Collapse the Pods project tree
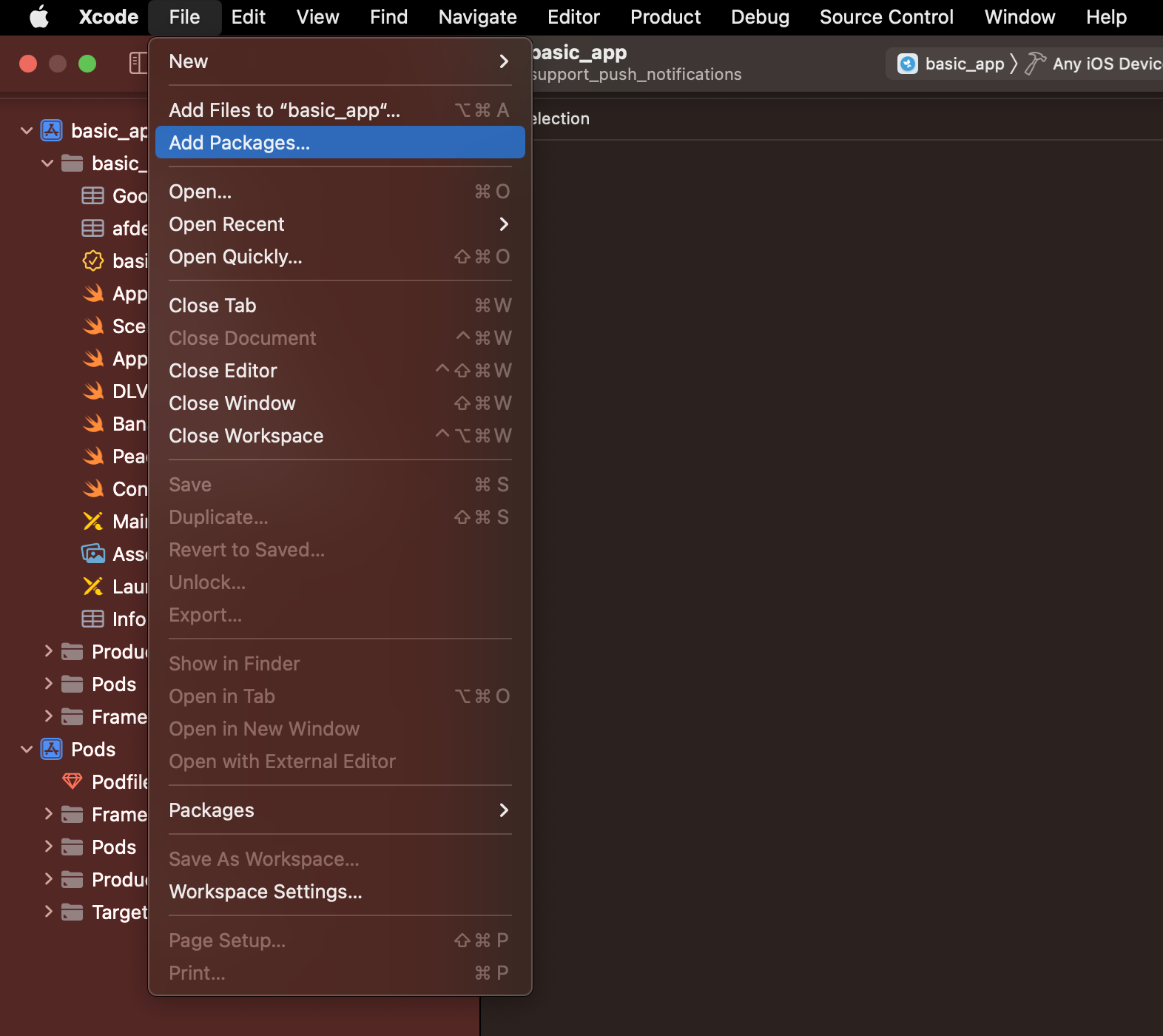1163x1036 pixels. tap(27, 749)
